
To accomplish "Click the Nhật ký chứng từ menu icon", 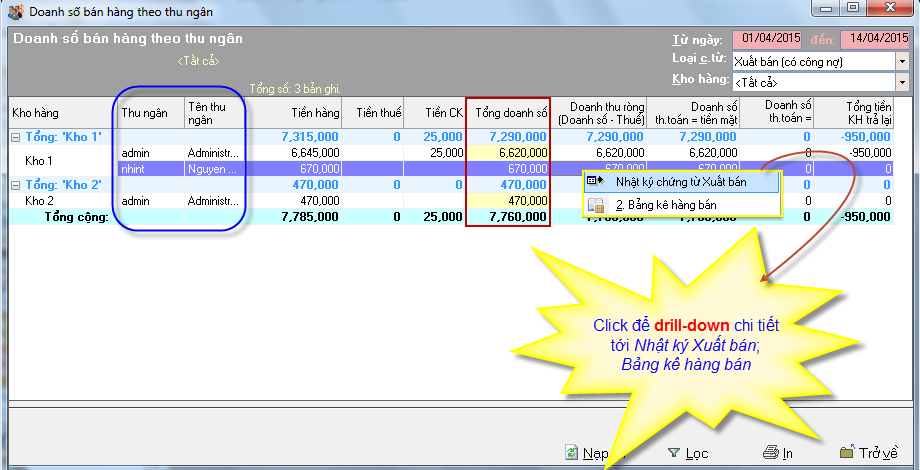I will point(595,182).
